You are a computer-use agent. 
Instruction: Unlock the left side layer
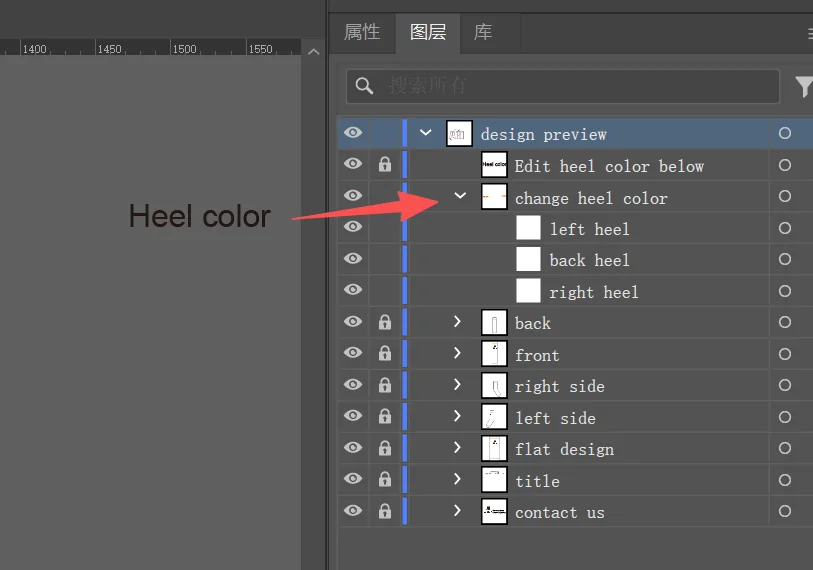click(385, 416)
